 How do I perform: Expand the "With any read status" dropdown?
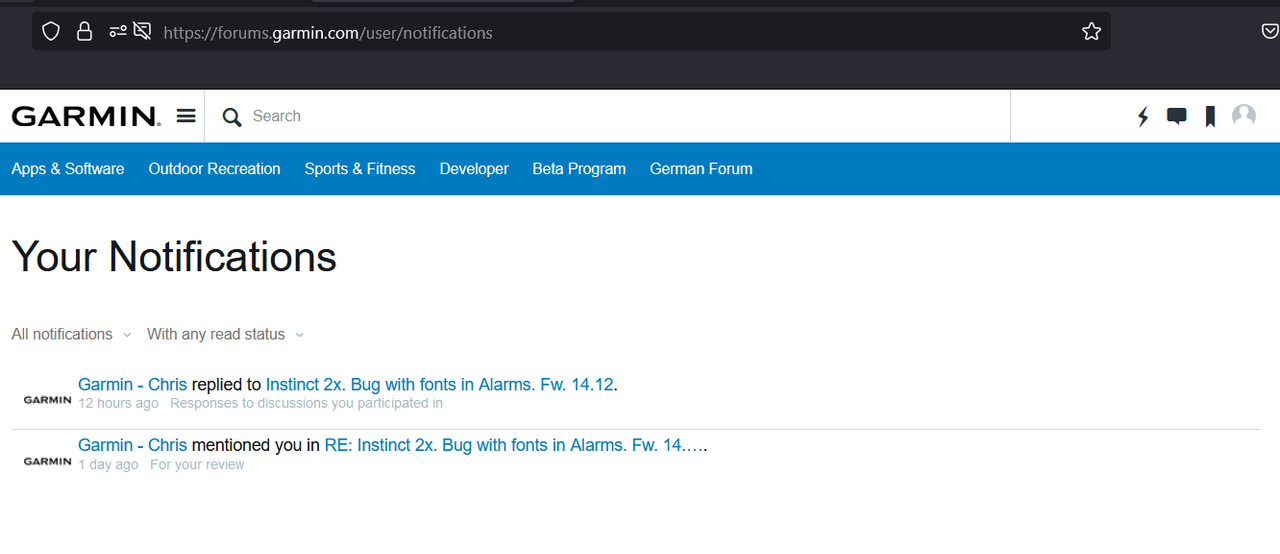(225, 334)
